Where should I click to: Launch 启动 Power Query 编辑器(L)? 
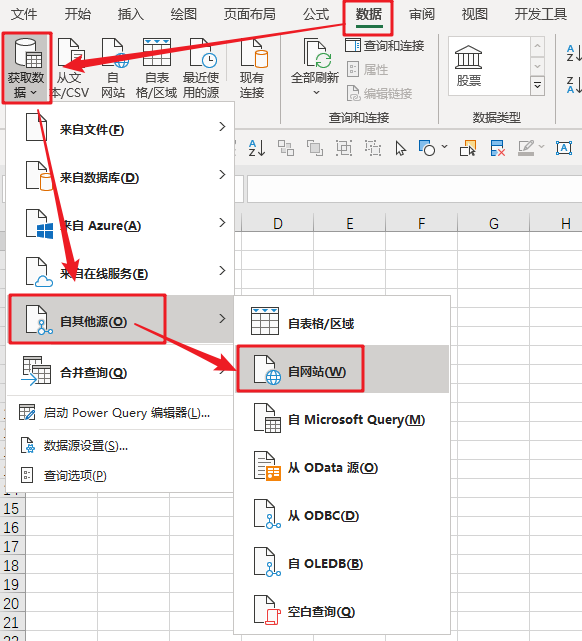[x=121, y=413]
